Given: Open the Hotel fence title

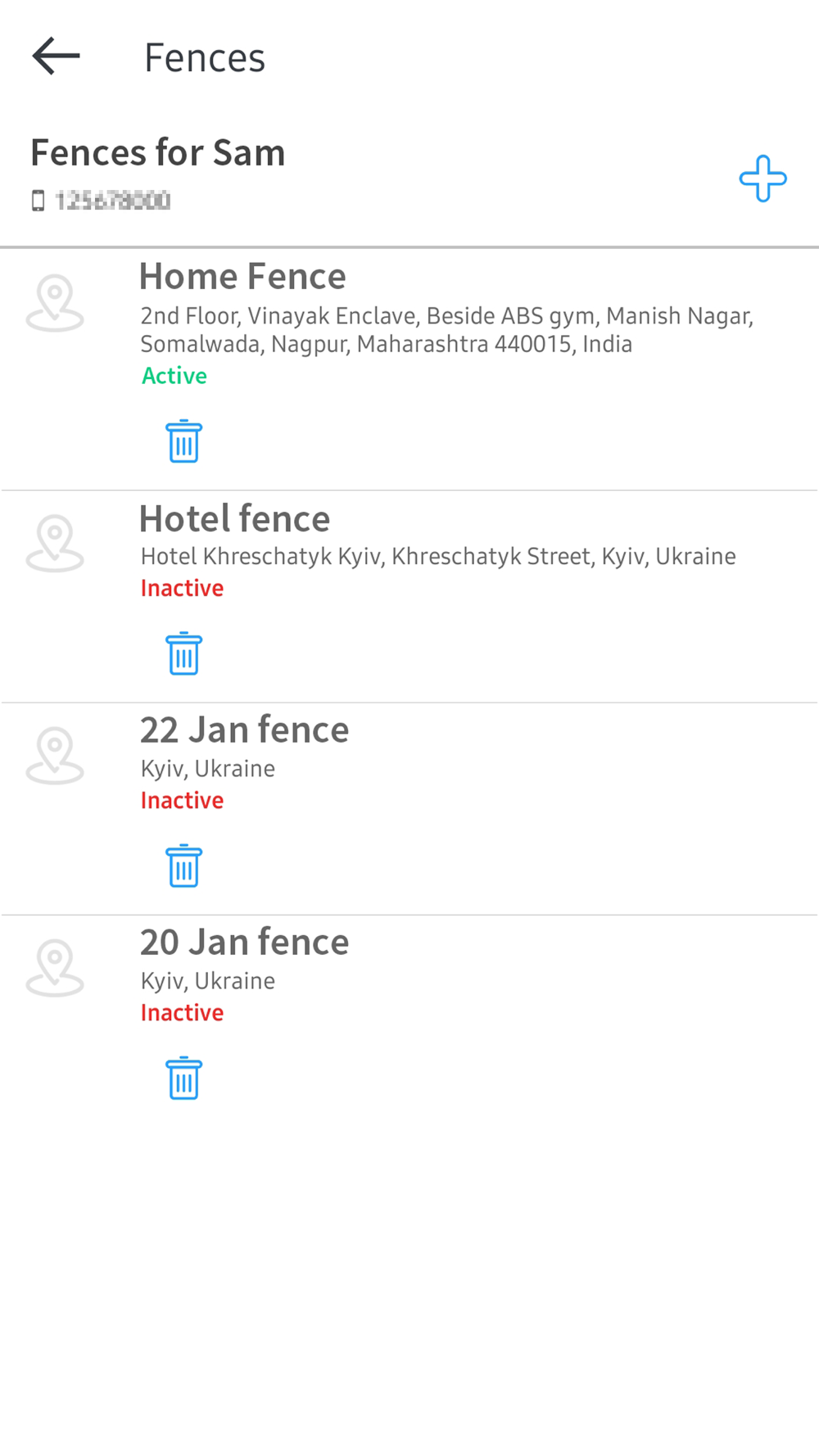Looking at the screenshot, I should click(x=235, y=519).
